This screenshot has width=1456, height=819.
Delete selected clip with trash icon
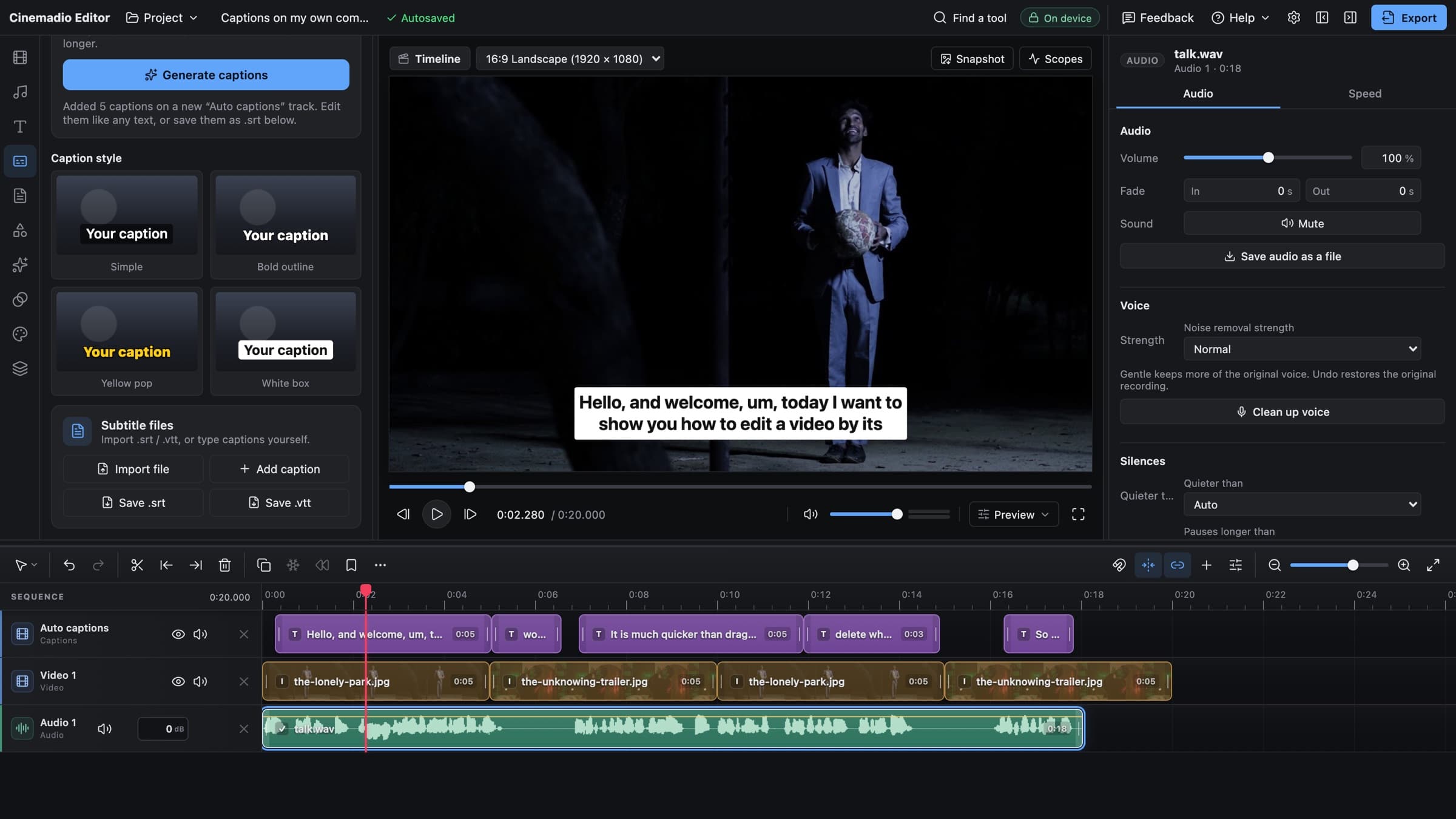[224, 565]
